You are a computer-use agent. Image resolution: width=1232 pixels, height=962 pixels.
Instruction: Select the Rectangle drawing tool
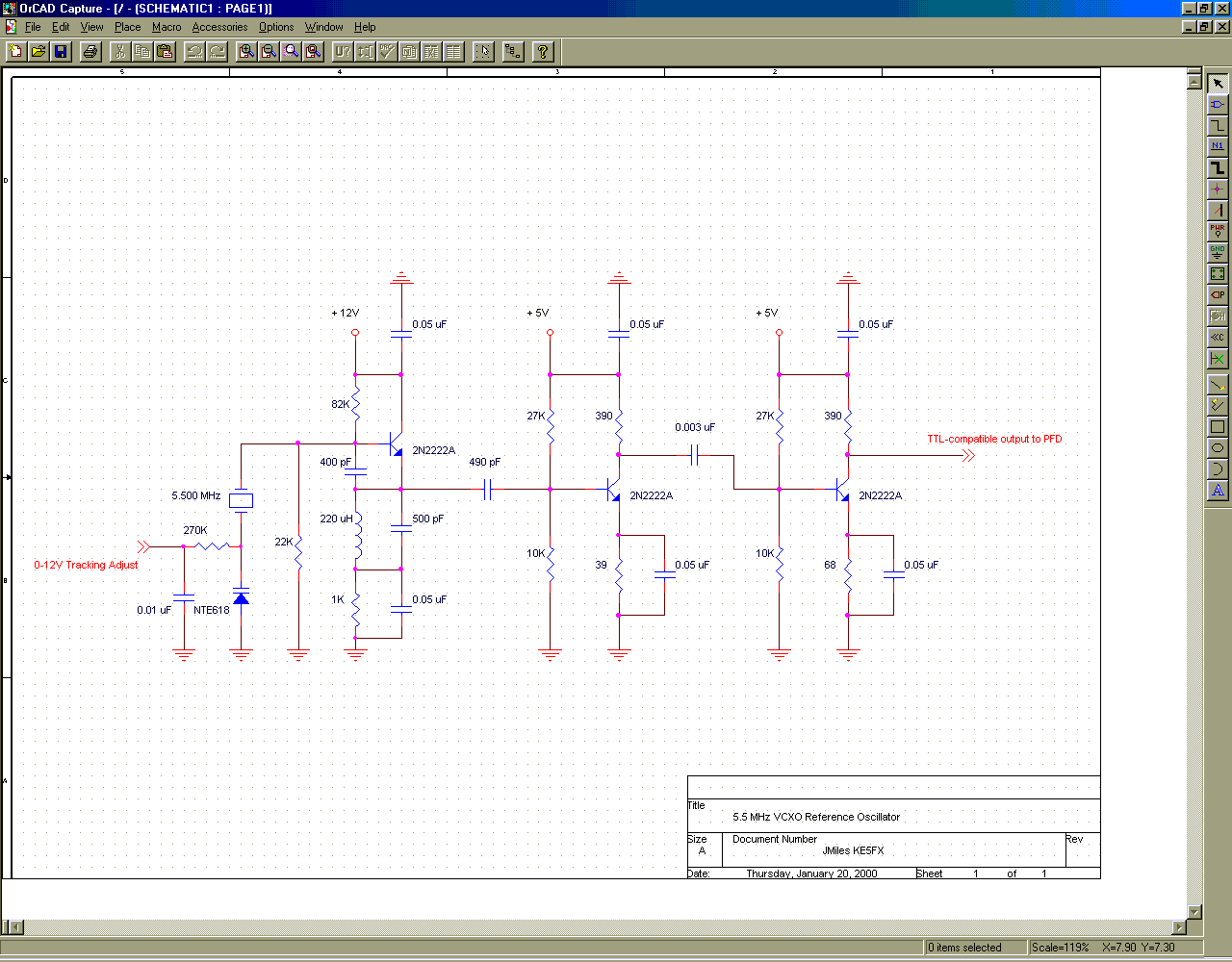[x=1218, y=427]
